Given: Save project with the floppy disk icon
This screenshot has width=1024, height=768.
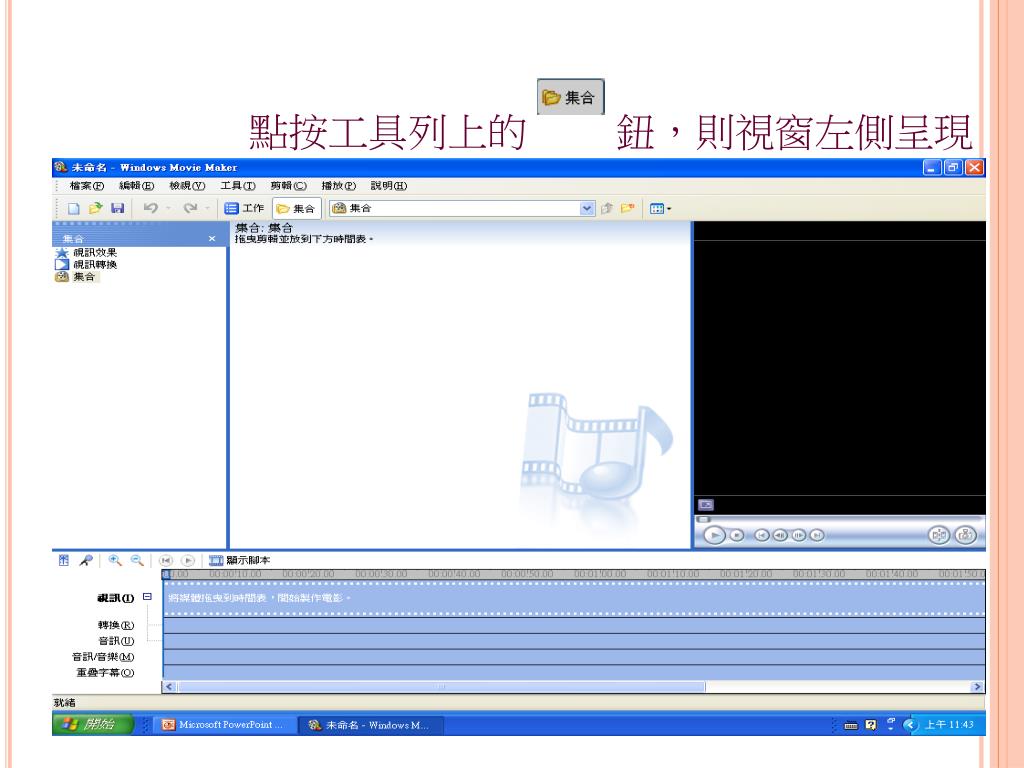Looking at the screenshot, I should (x=118, y=208).
